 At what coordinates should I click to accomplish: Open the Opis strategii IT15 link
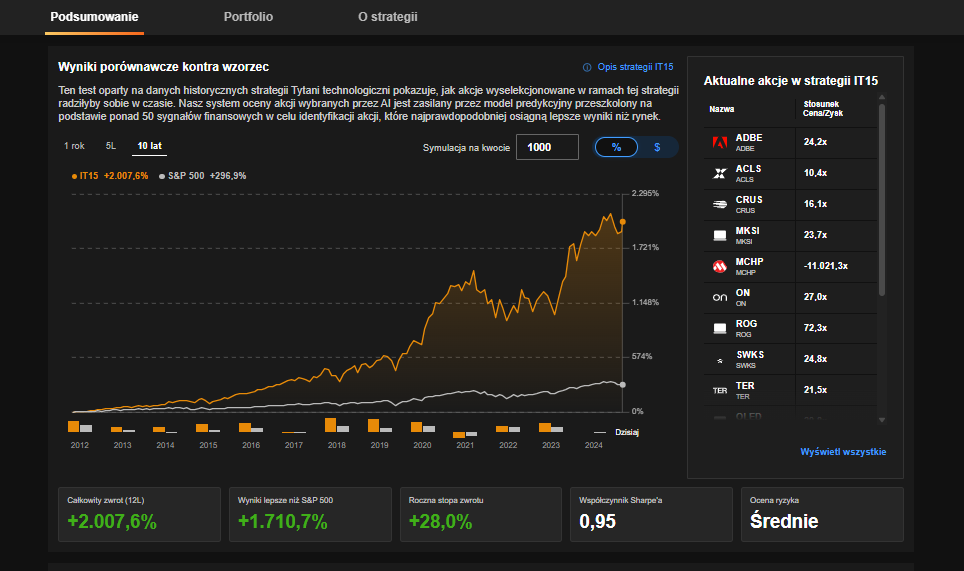(x=635, y=66)
